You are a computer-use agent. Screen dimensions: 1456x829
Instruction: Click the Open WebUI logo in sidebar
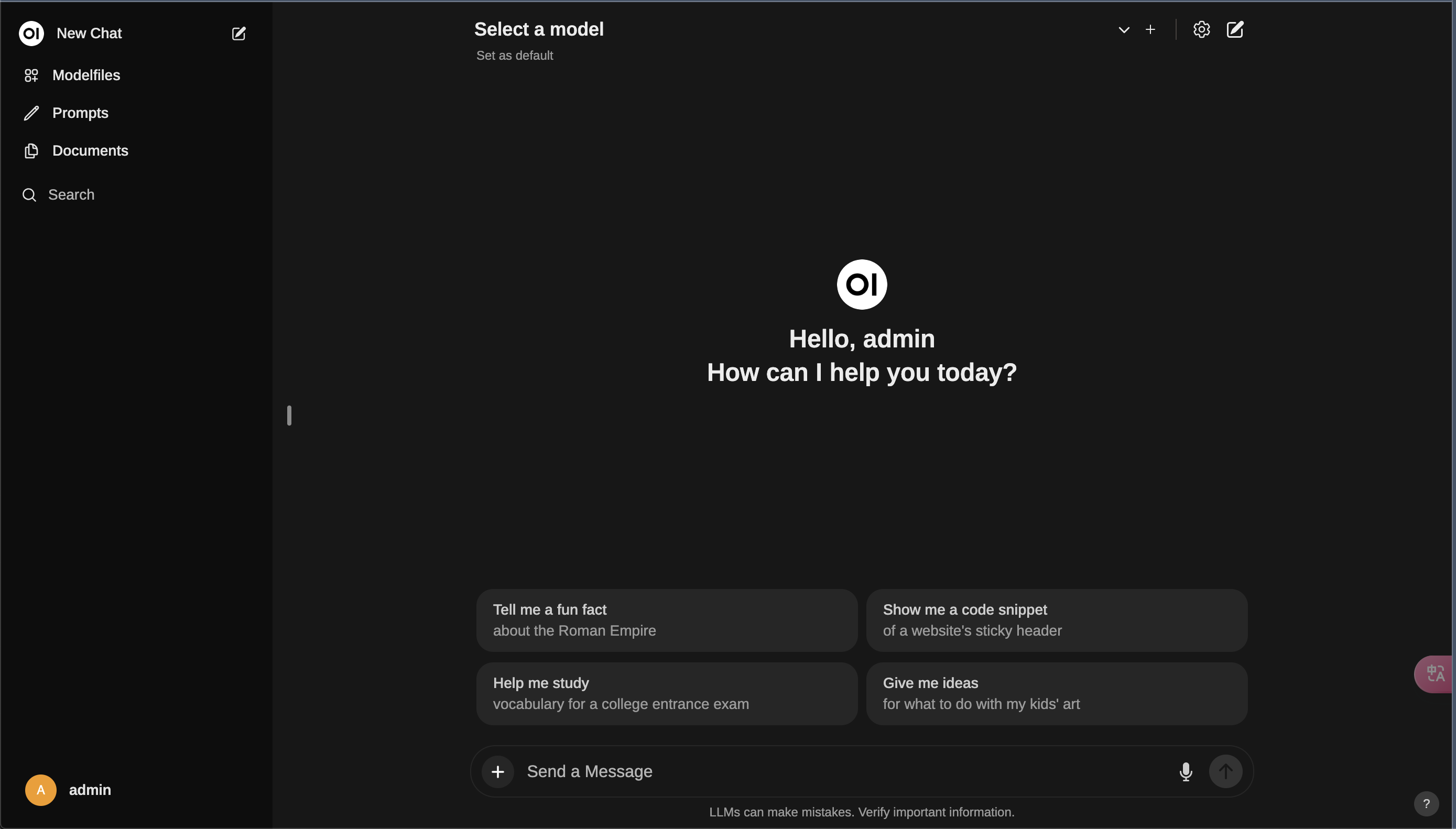pyautogui.click(x=31, y=34)
